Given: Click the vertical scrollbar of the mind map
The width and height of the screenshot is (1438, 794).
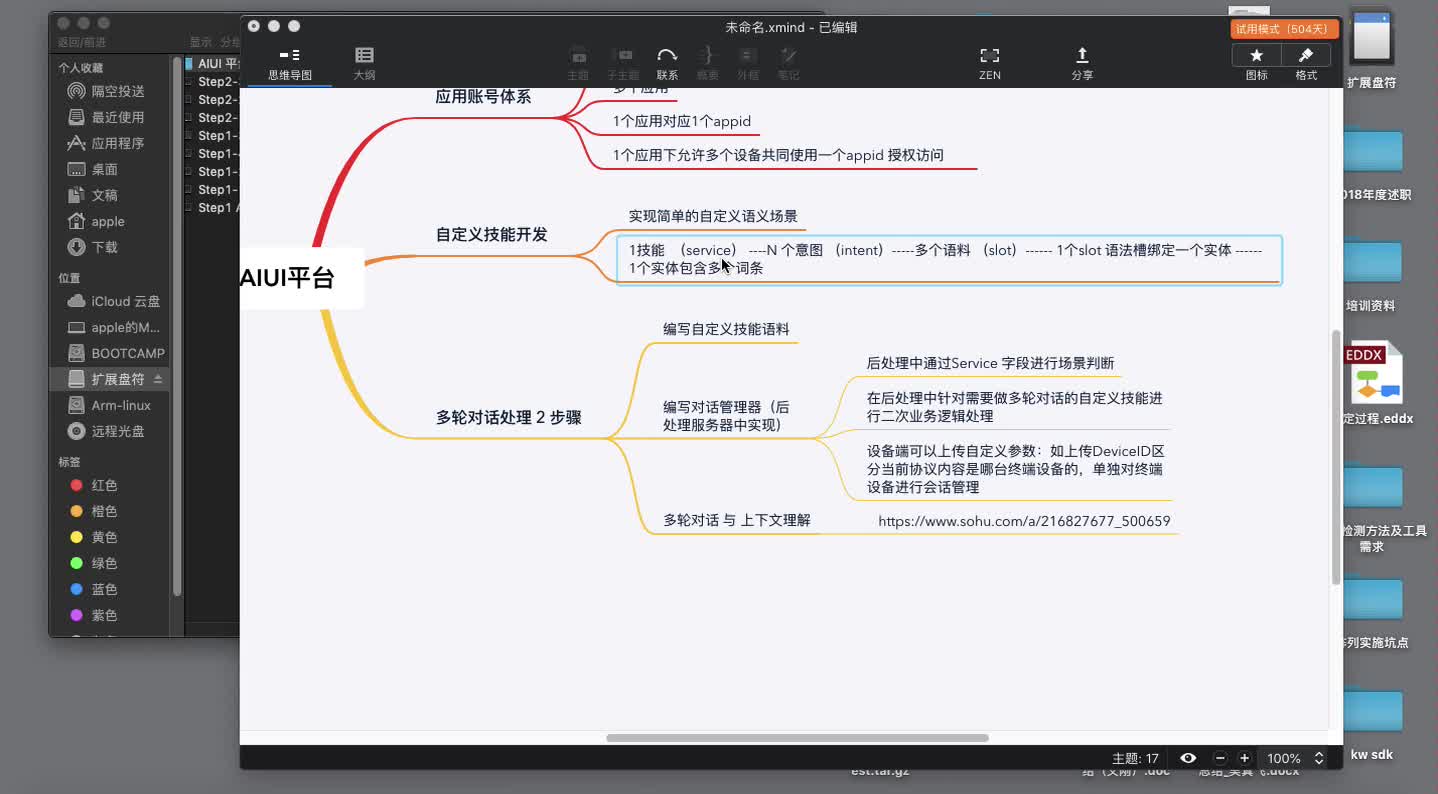Looking at the screenshot, I should pos(1336,457).
